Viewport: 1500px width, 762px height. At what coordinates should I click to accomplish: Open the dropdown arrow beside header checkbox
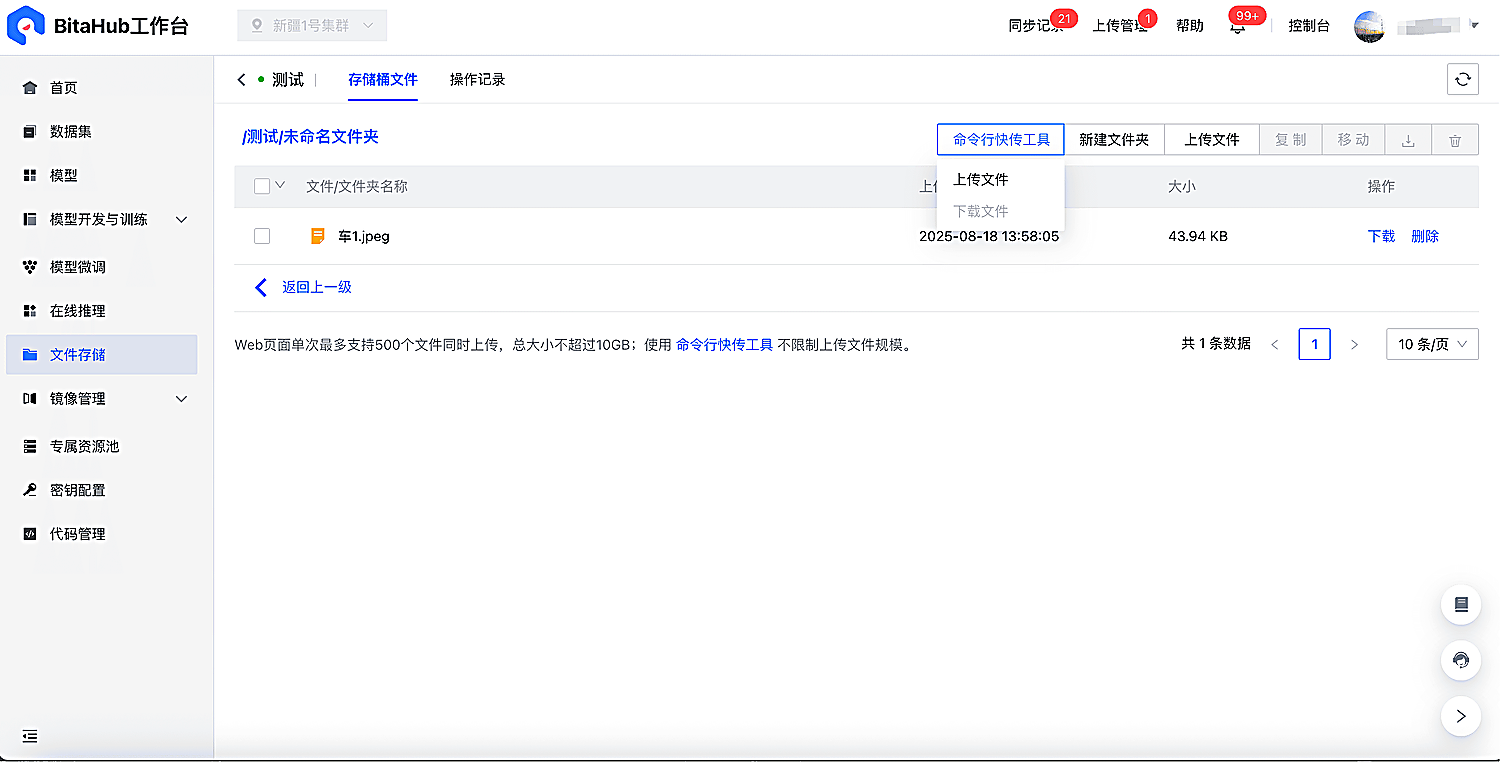pyautogui.click(x=280, y=185)
